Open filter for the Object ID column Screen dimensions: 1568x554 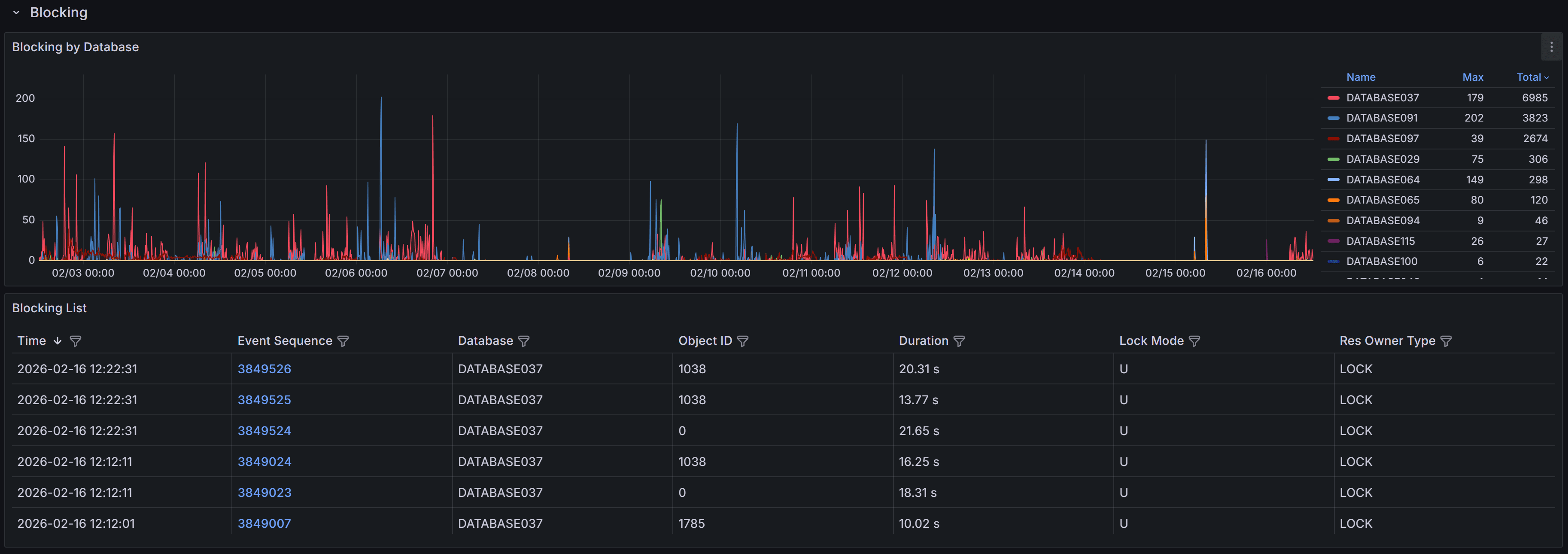[744, 341]
